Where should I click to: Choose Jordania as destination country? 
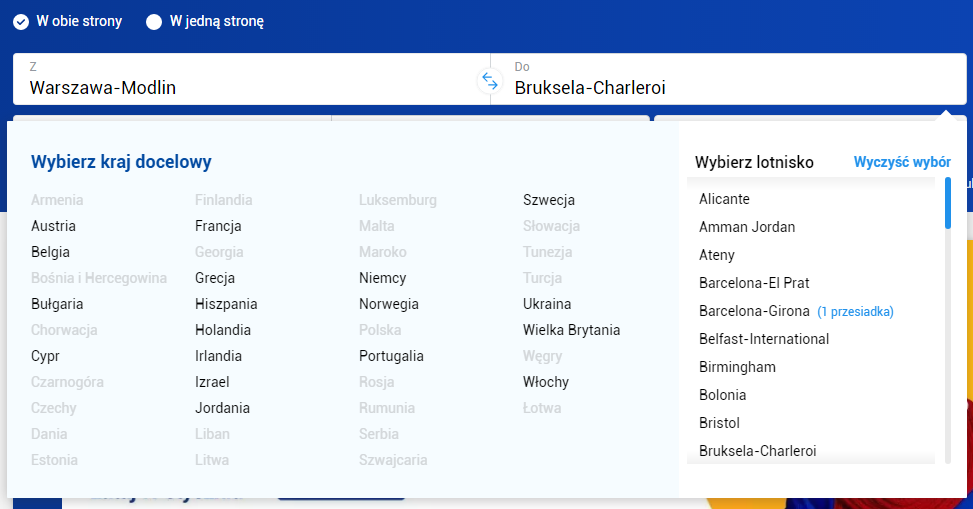click(222, 408)
